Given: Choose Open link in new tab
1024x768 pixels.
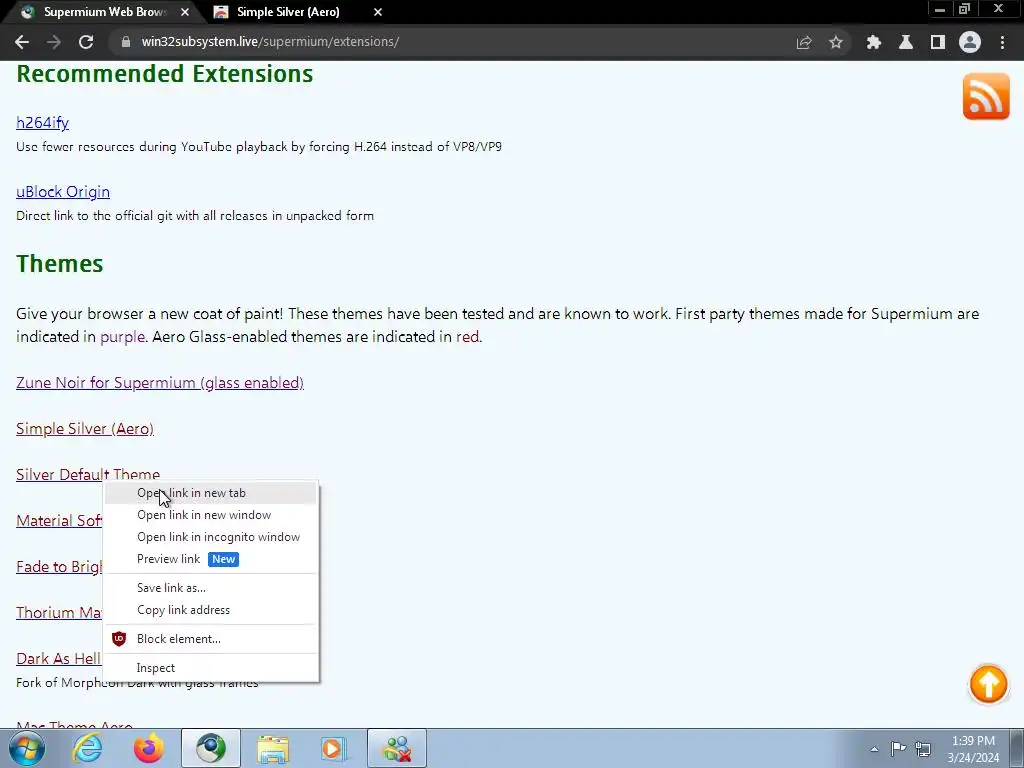Looking at the screenshot, I should click(210, 493).
